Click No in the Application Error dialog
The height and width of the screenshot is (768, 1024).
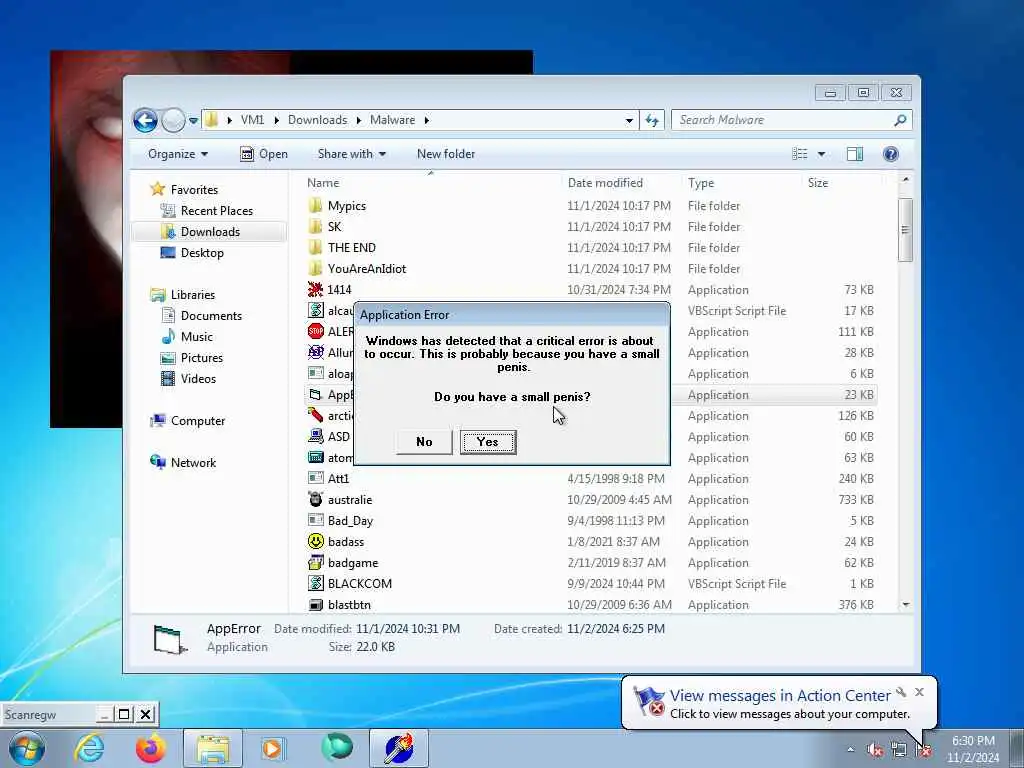tap(424, 442)
